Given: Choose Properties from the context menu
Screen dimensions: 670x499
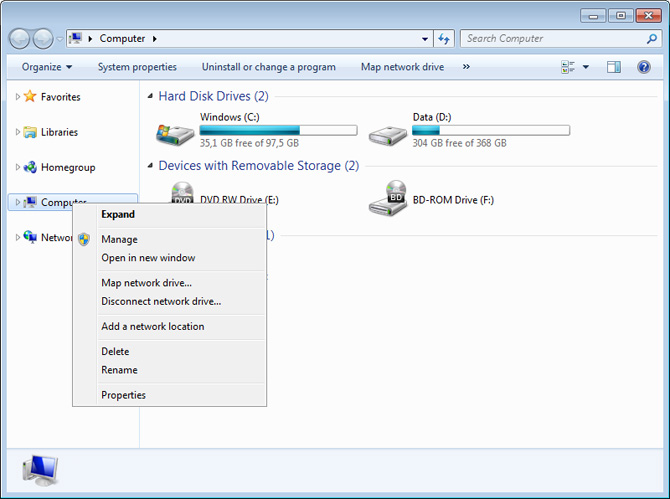Looking at the screenshot, I should pos(170,395).
